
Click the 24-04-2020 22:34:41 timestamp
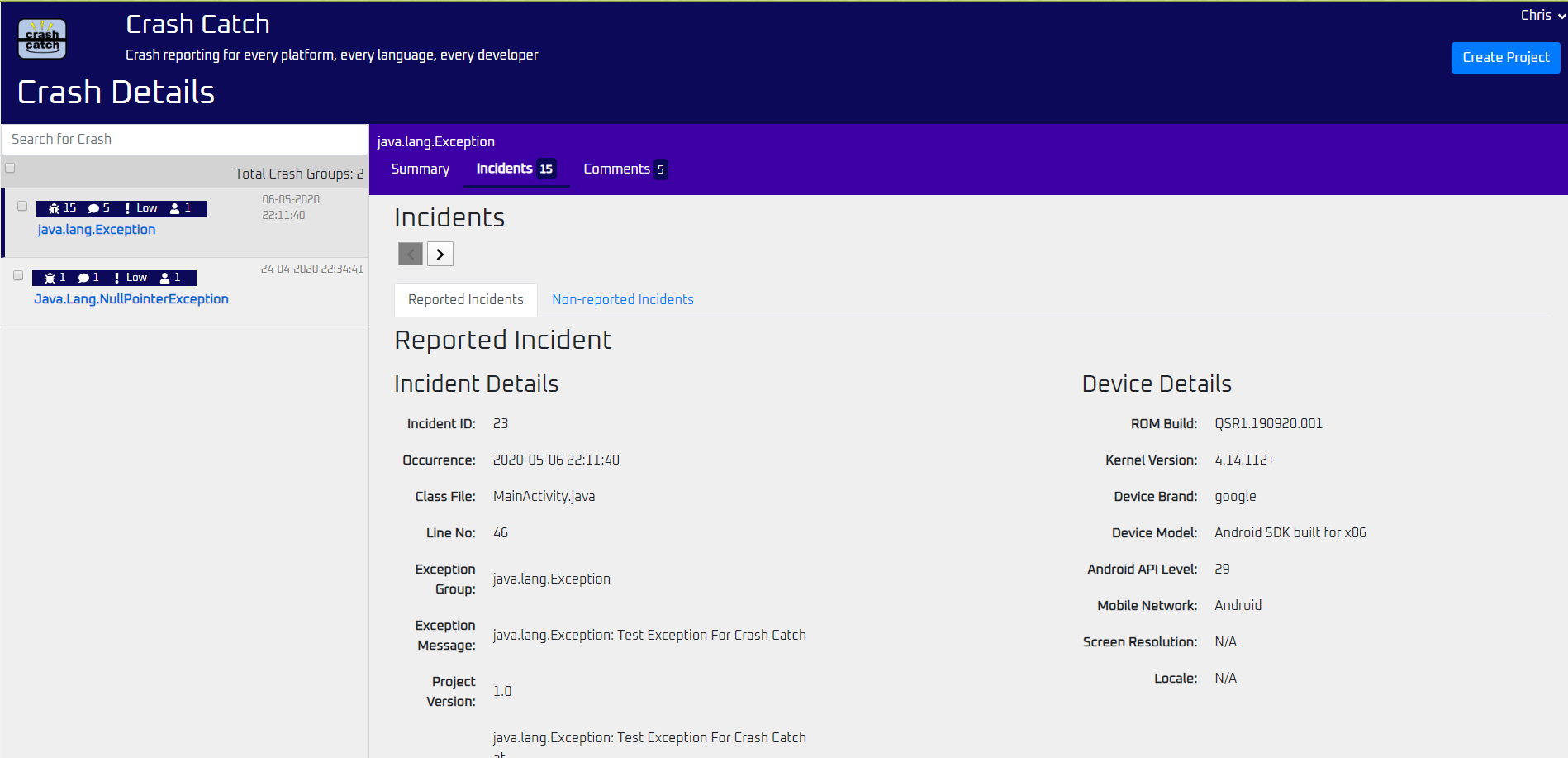(x=311, y=269)
